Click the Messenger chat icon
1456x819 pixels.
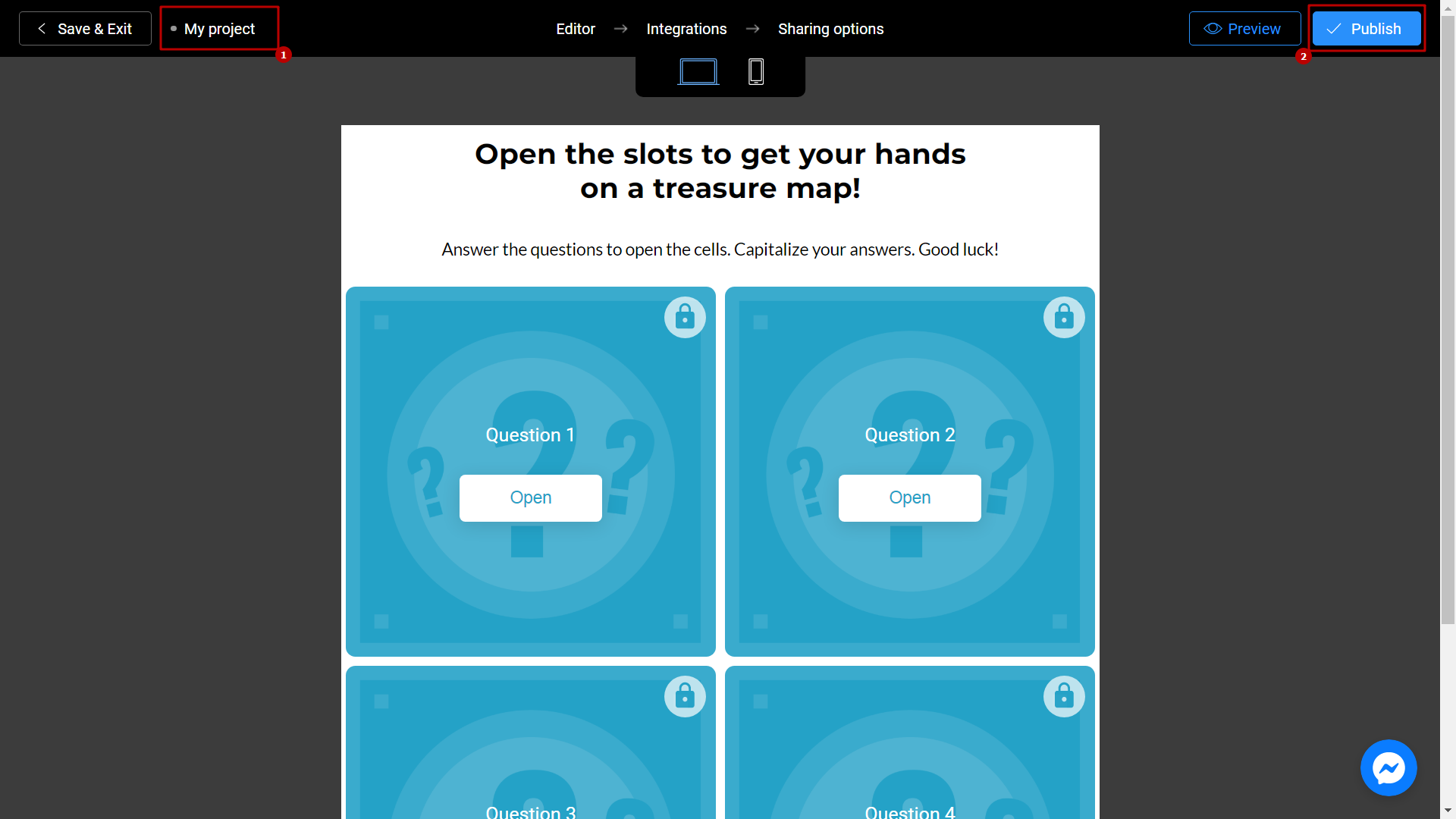coord(1390,769)
